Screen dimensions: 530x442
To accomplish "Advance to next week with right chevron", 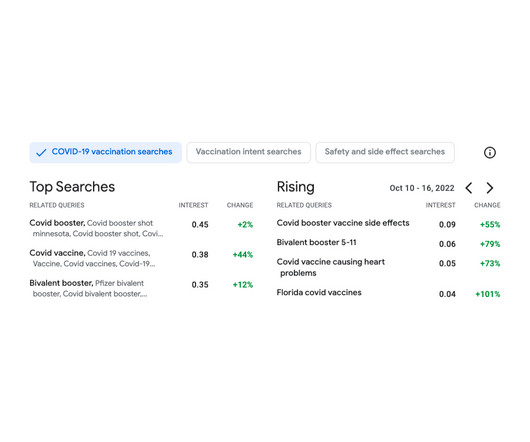I will point(490,188).
